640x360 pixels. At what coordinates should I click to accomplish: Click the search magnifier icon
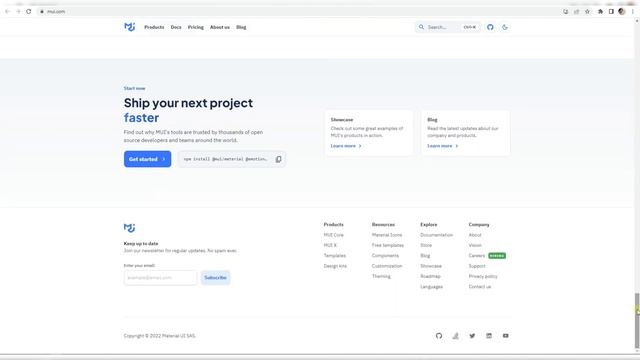tap(421, 27)
